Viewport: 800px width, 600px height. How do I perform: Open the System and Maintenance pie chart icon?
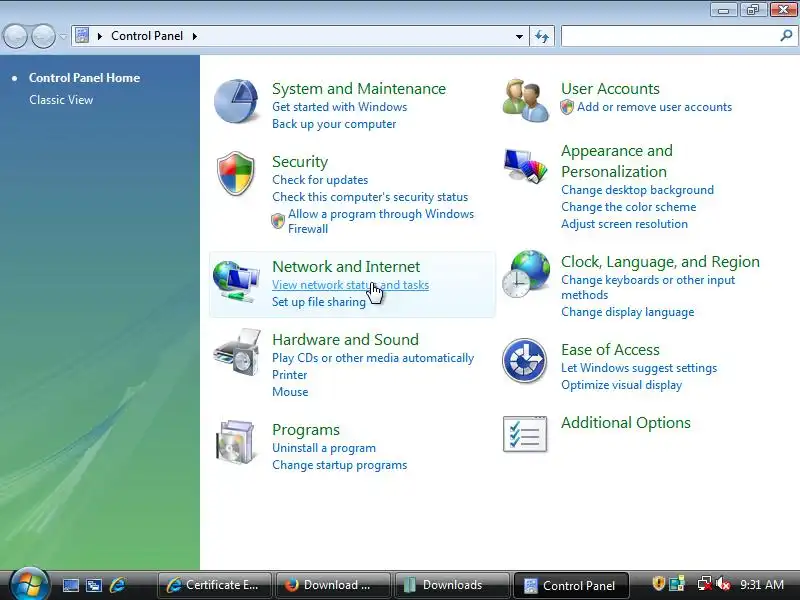coord(236,101)
